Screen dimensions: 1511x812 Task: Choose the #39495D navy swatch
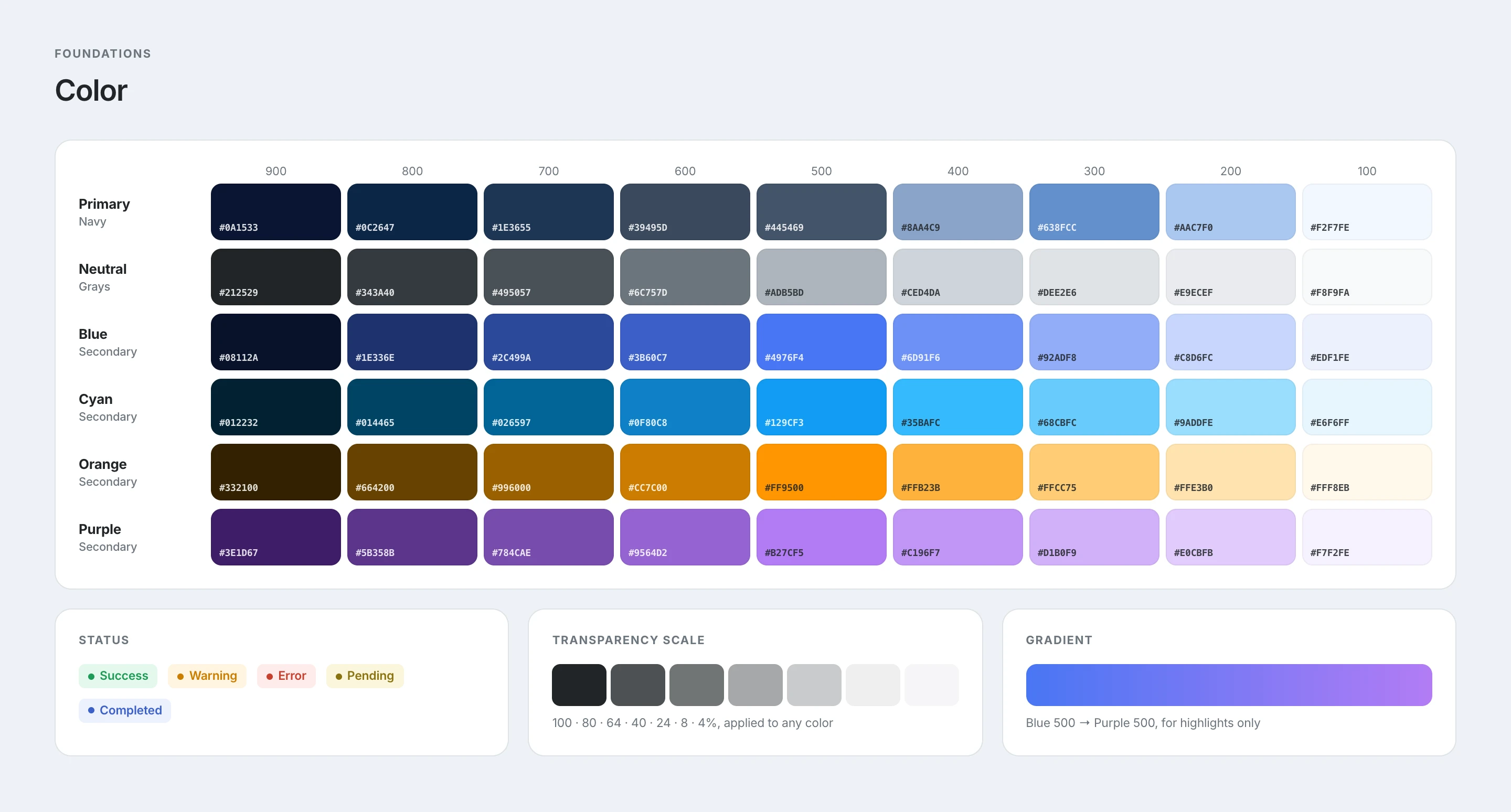tap(685, 211)
